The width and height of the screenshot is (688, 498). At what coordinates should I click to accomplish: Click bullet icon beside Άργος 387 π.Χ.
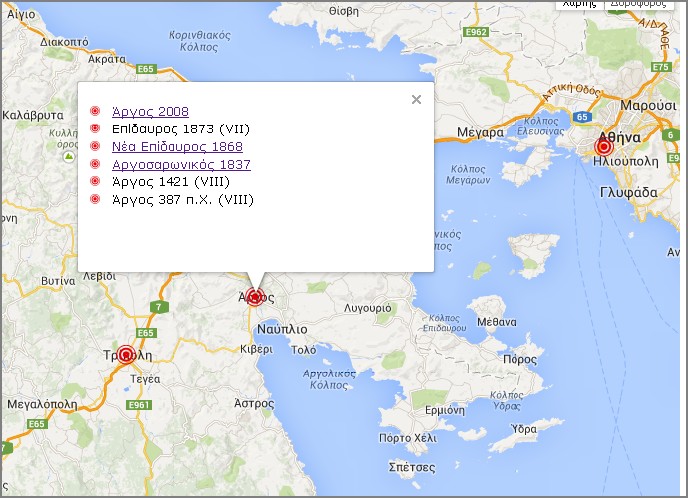pos(95,199)
